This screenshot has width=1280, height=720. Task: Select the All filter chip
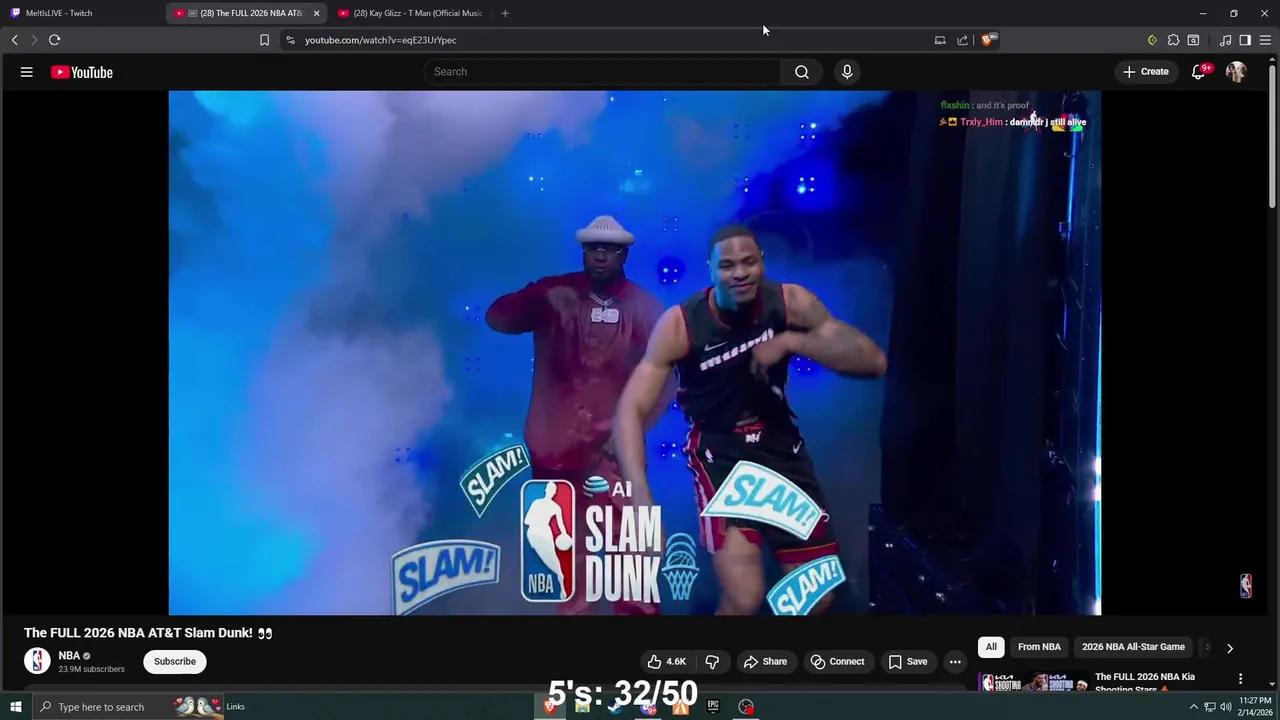coord(991,647)
